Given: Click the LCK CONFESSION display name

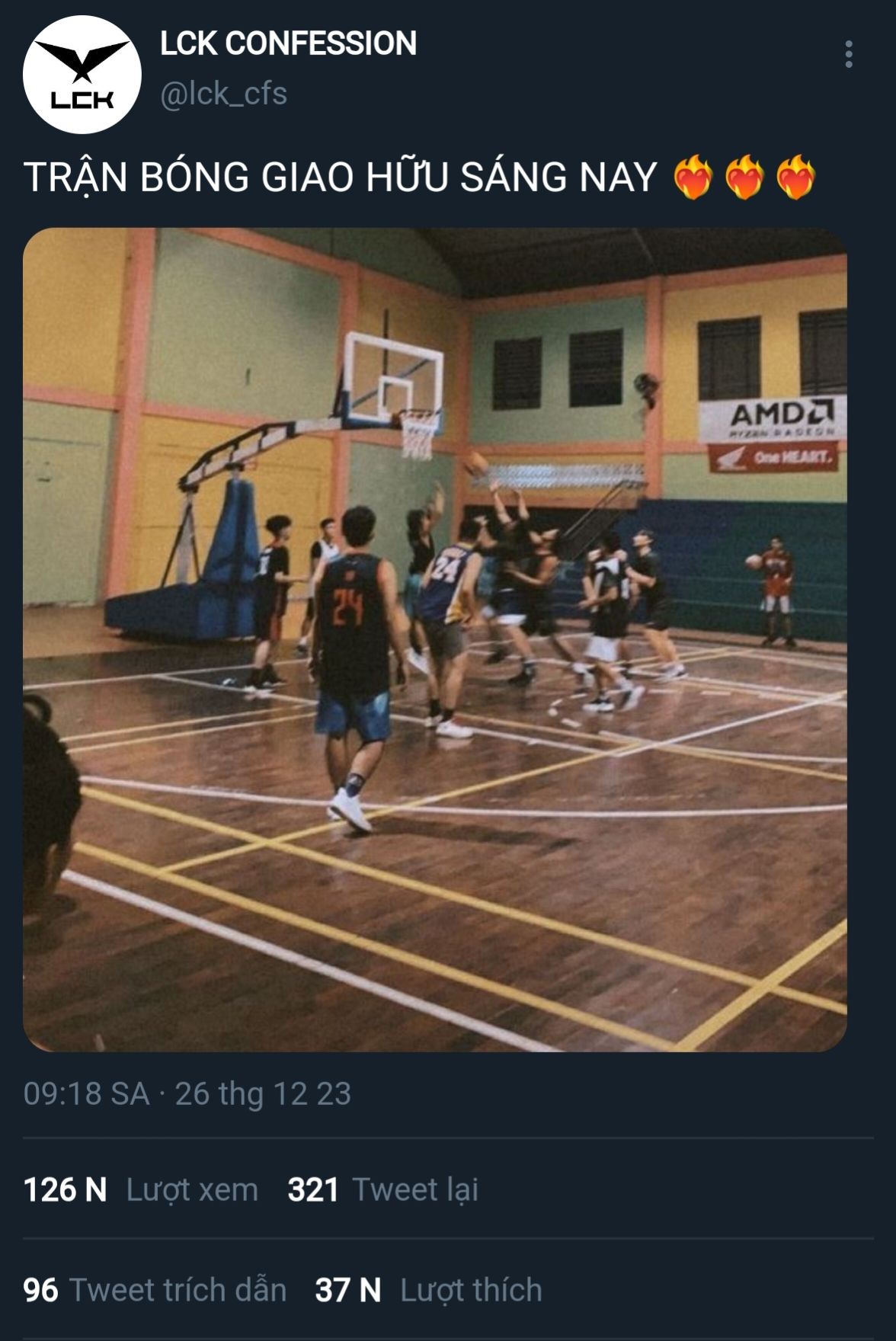Looking at the screenshot, I should click(289, 43).
